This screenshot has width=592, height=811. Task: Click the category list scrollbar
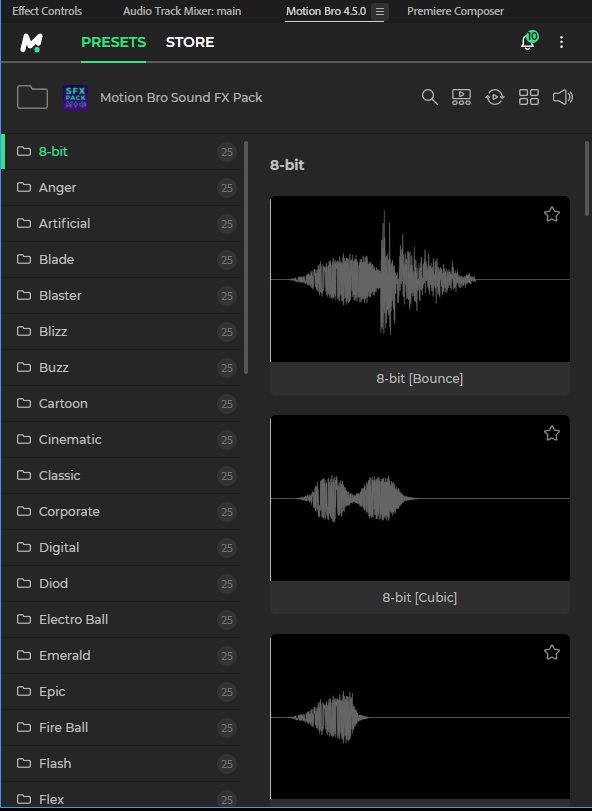[246, 257]
